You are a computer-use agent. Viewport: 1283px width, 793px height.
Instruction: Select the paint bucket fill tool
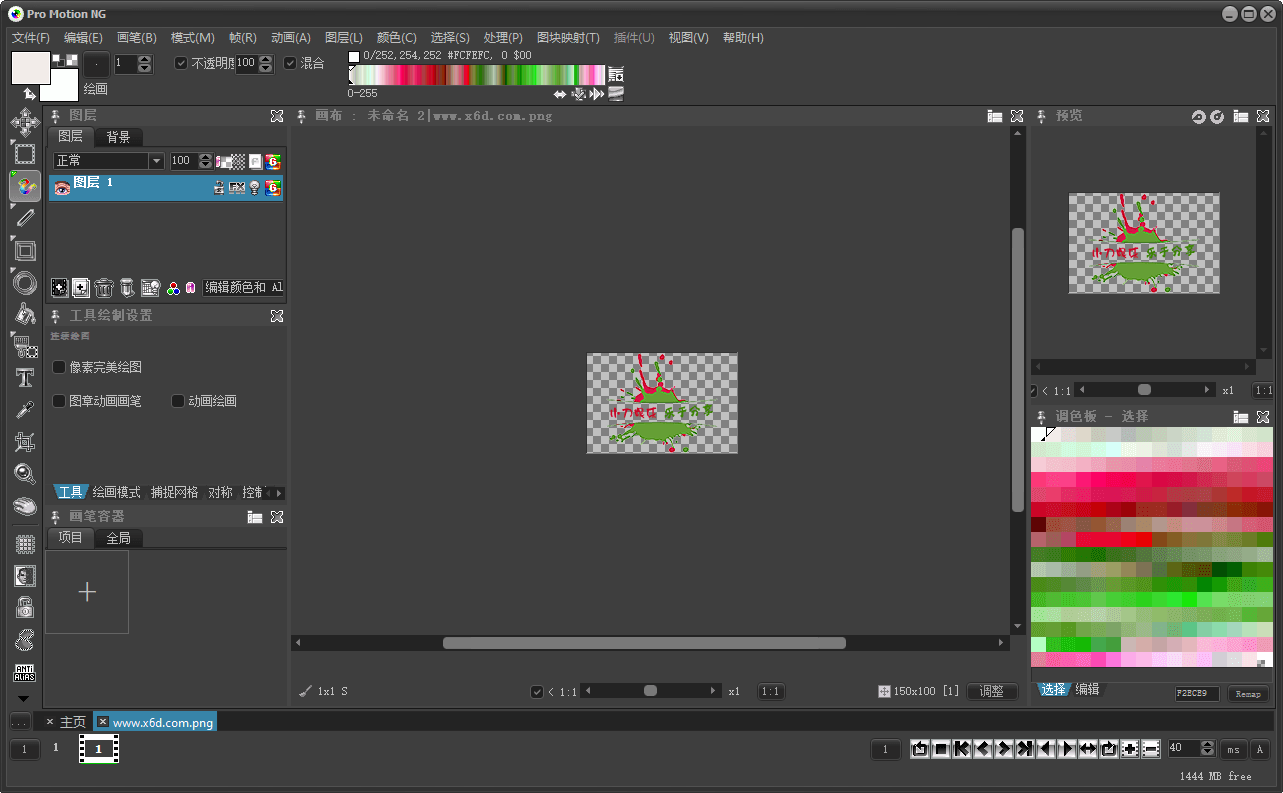pyautogui.click(x=25, y=314)
